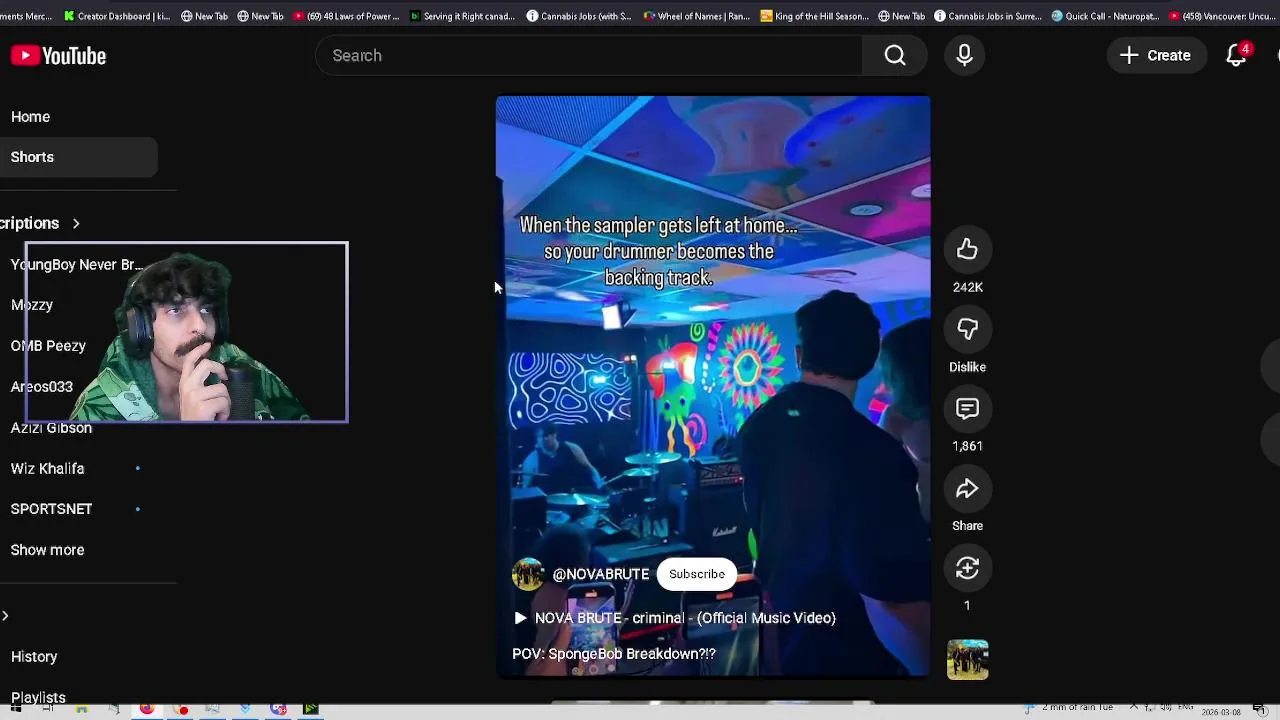This screenshot has width=1280, height=720.
Task: Open the Windows Start button
Action: [16, 710]
